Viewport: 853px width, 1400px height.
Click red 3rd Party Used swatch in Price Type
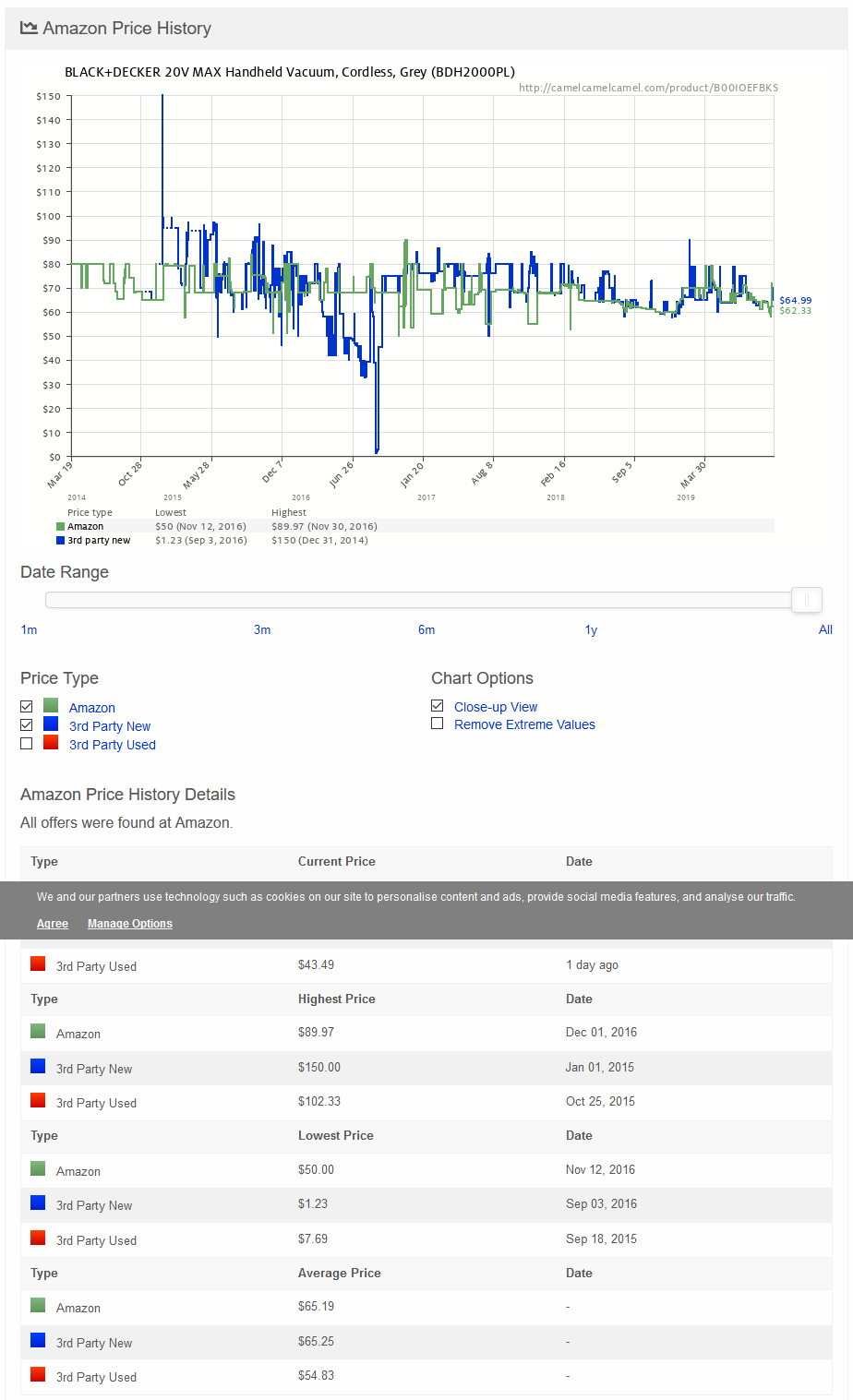click(x=51, y=743)
